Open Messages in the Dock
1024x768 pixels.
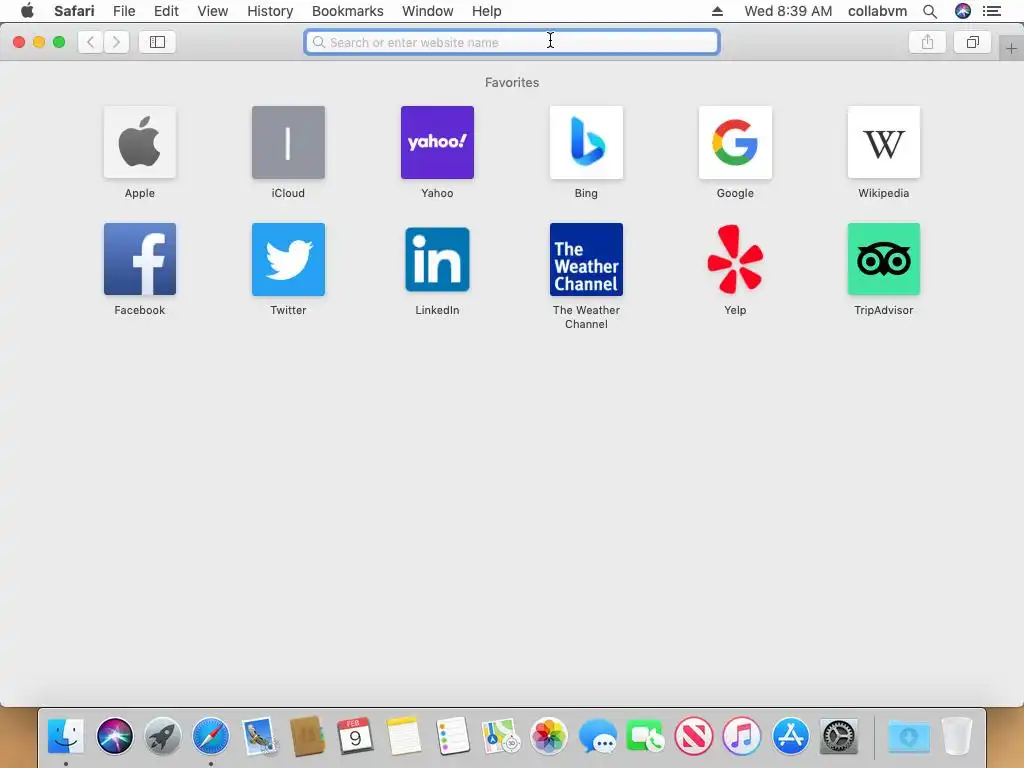(x=597, y=736)
